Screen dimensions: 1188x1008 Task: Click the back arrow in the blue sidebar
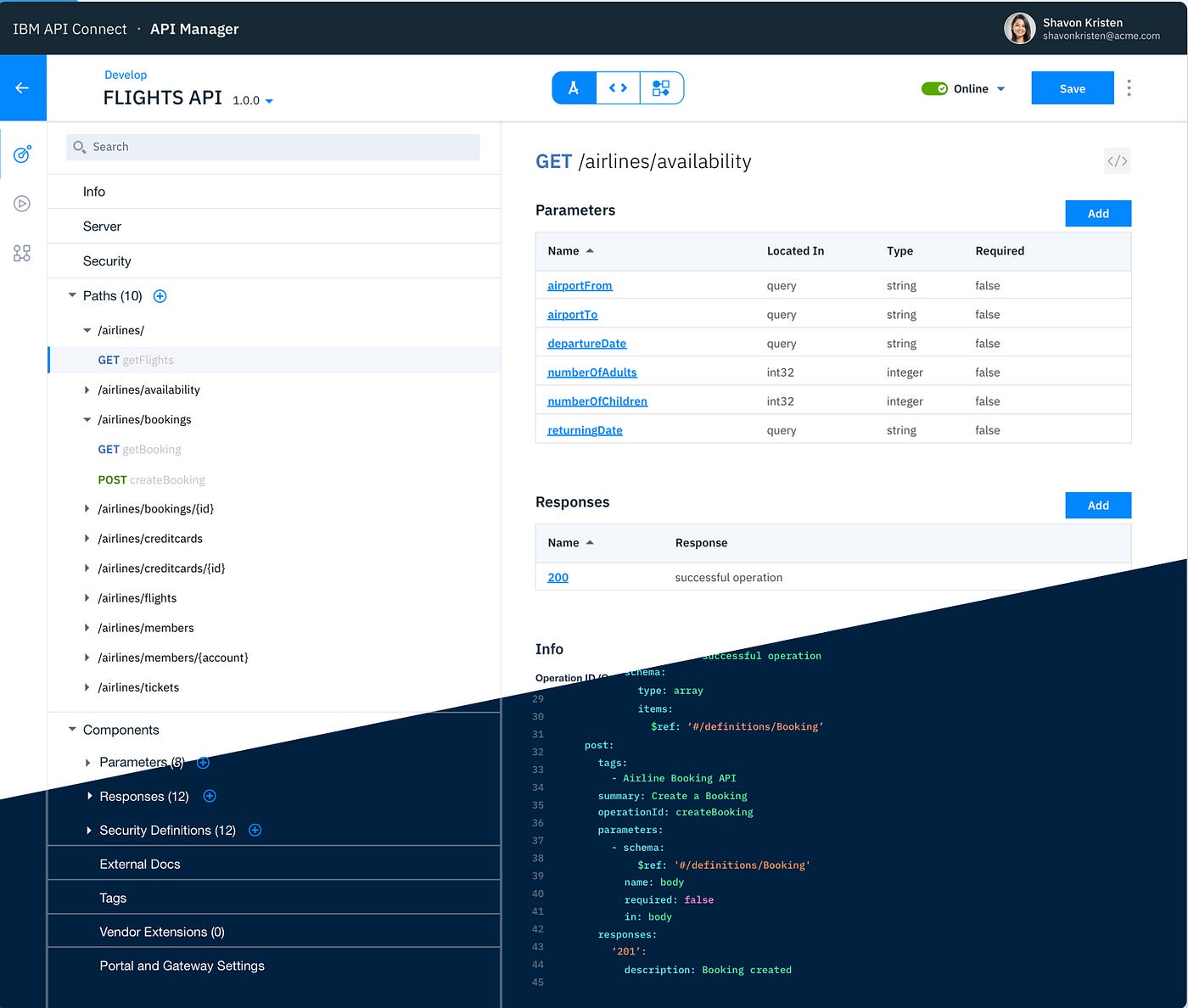tap(23, 87)
